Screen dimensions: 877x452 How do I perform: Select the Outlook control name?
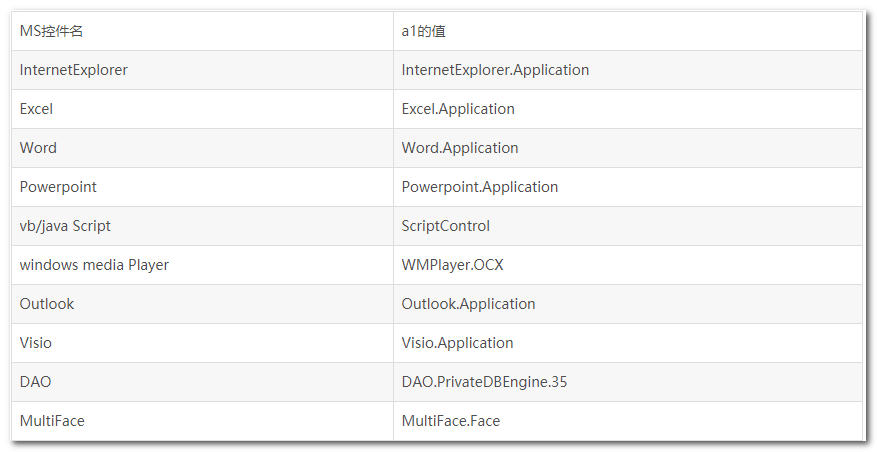(47, 304)
